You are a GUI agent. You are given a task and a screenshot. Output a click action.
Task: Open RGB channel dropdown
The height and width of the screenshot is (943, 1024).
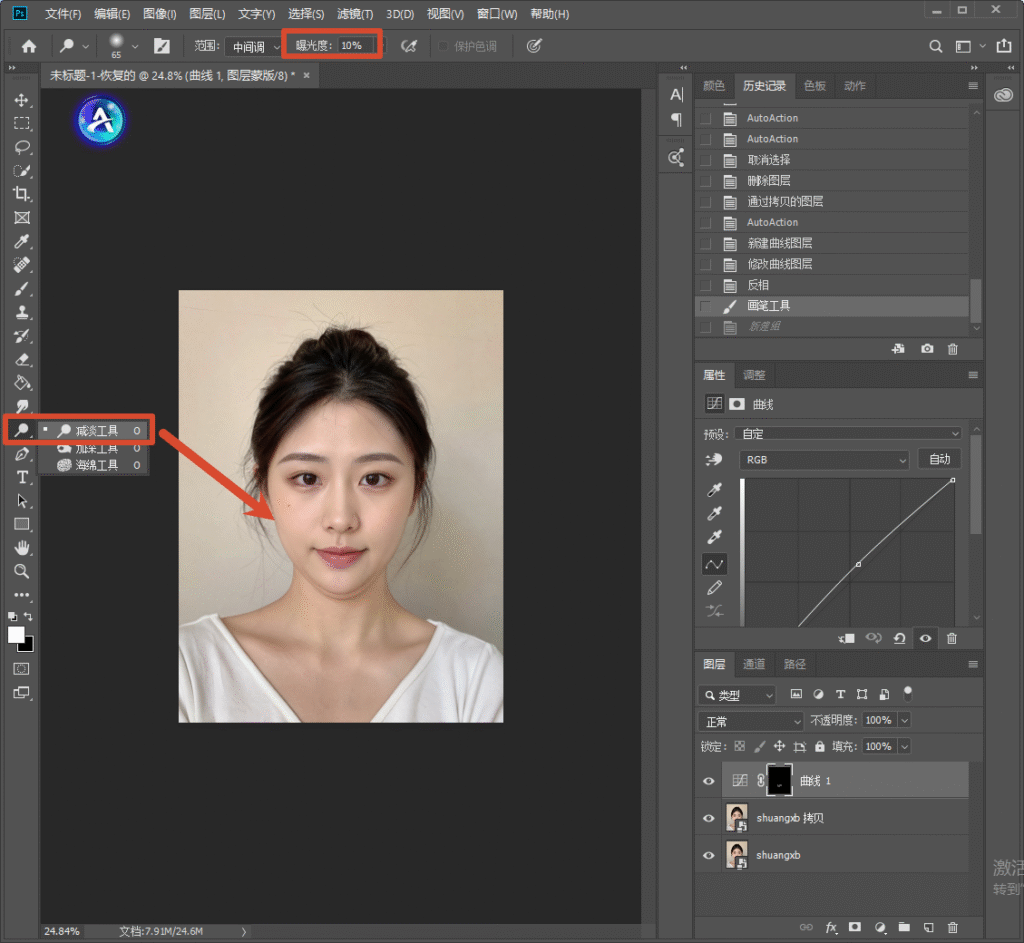pos(824,460)
